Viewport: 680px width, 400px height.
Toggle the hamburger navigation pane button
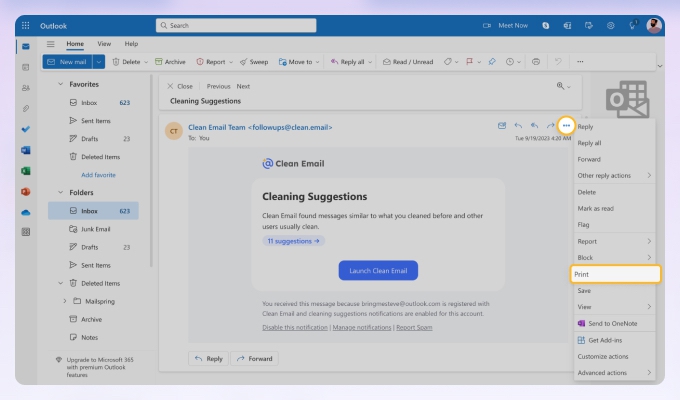(50, 43)
